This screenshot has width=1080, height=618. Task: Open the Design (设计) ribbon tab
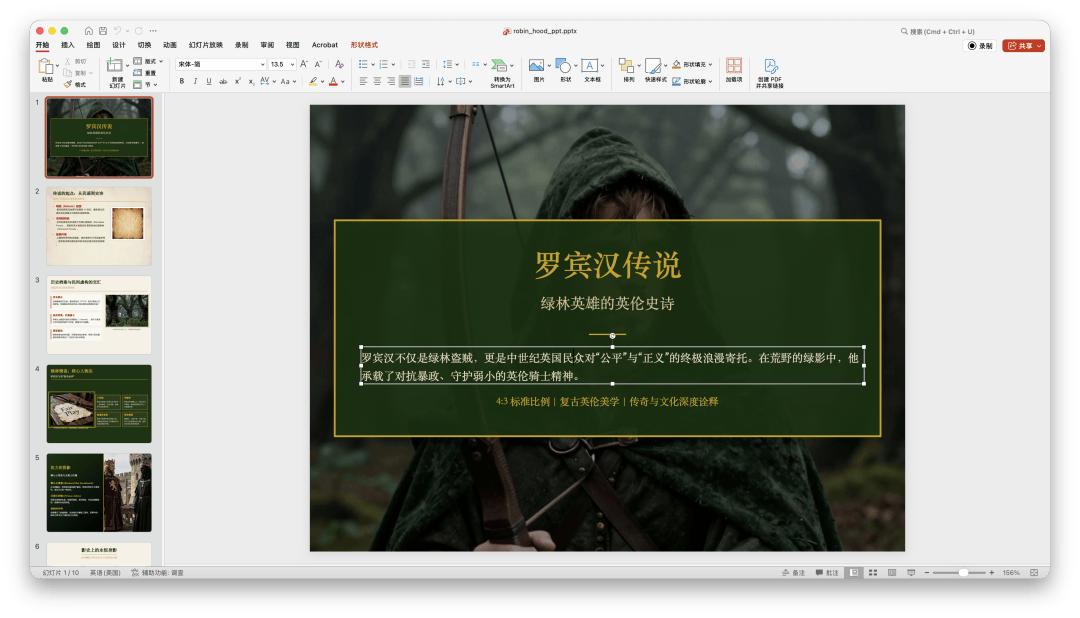[119, 44]
